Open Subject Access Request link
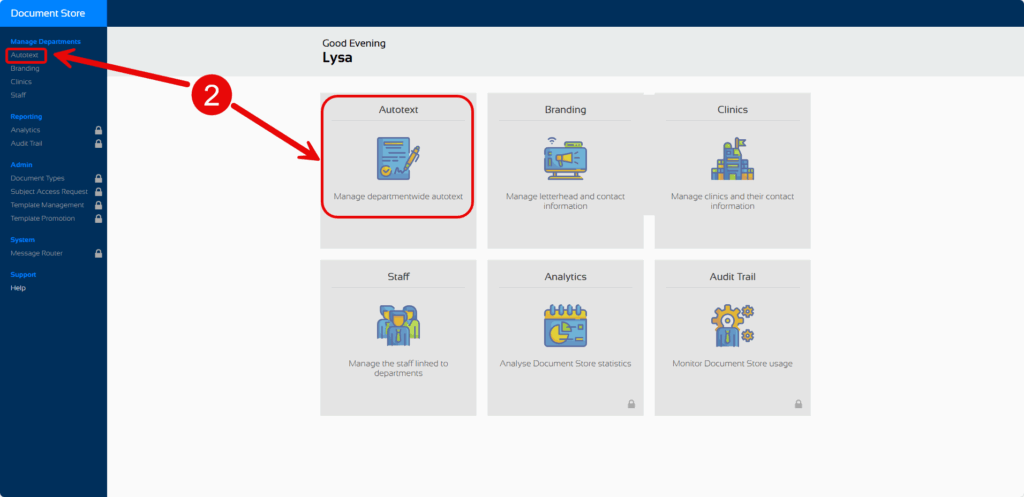Viewport: 1024px width, 497px height. tap(49, 192)
